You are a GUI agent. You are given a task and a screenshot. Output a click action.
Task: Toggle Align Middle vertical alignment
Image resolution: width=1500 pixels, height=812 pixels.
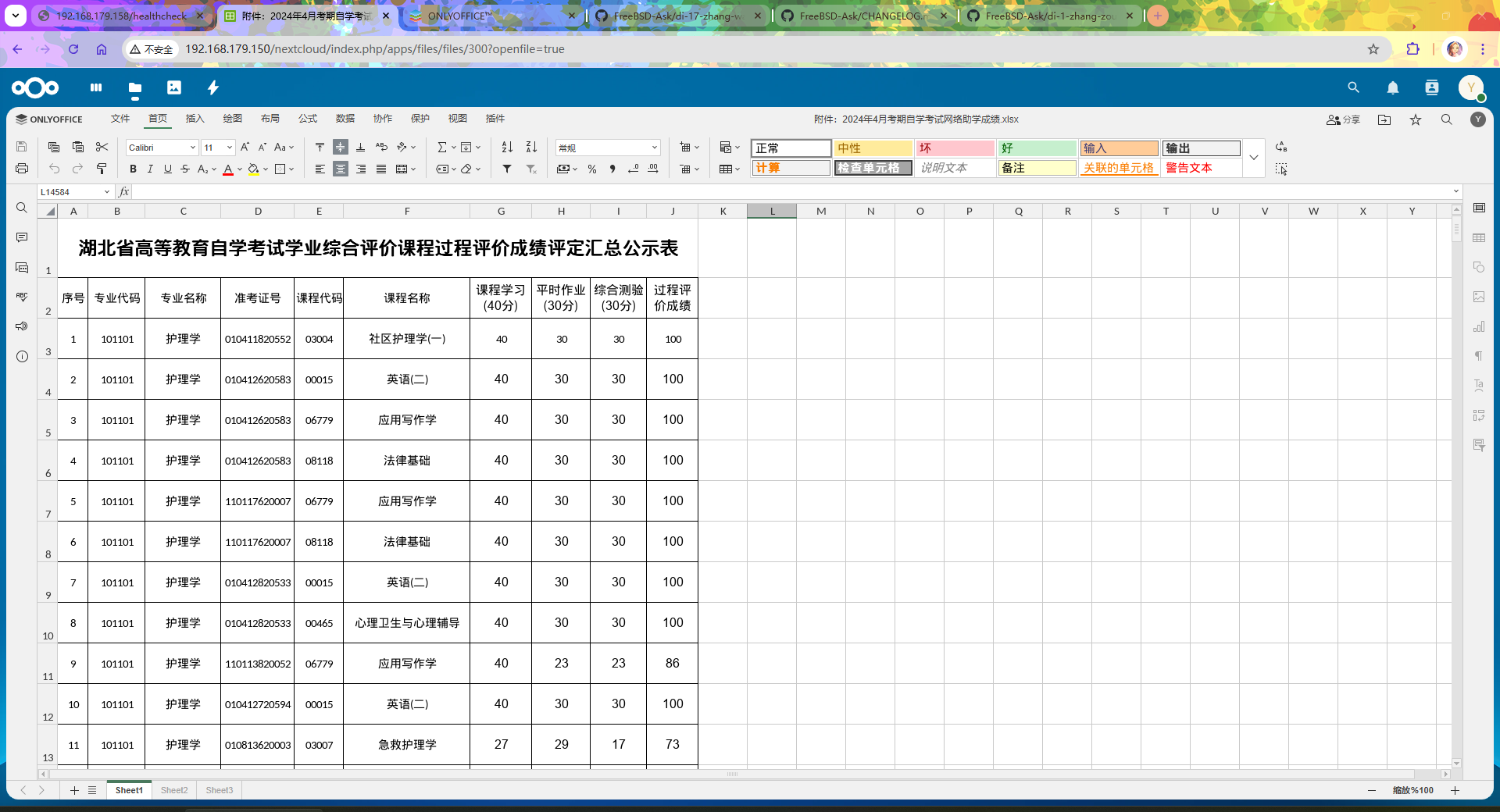[x=341, y=147]
